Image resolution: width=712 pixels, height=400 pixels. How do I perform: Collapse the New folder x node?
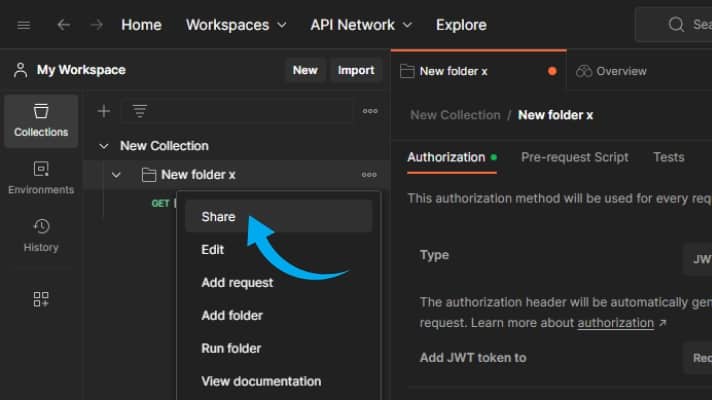(116, 175)
